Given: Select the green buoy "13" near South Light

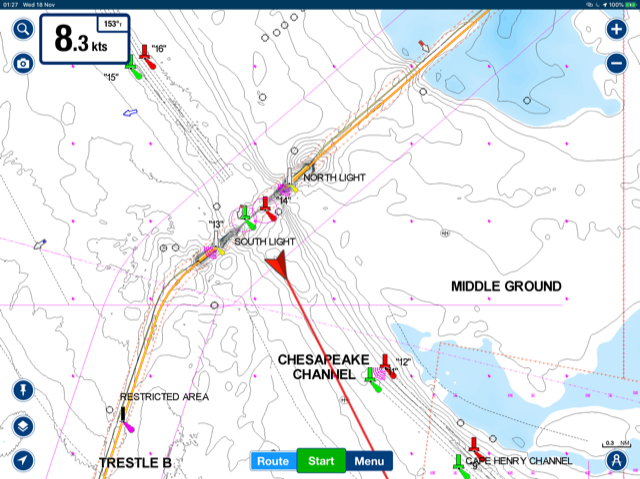Looking at the screenshot, I should [245, 217].
